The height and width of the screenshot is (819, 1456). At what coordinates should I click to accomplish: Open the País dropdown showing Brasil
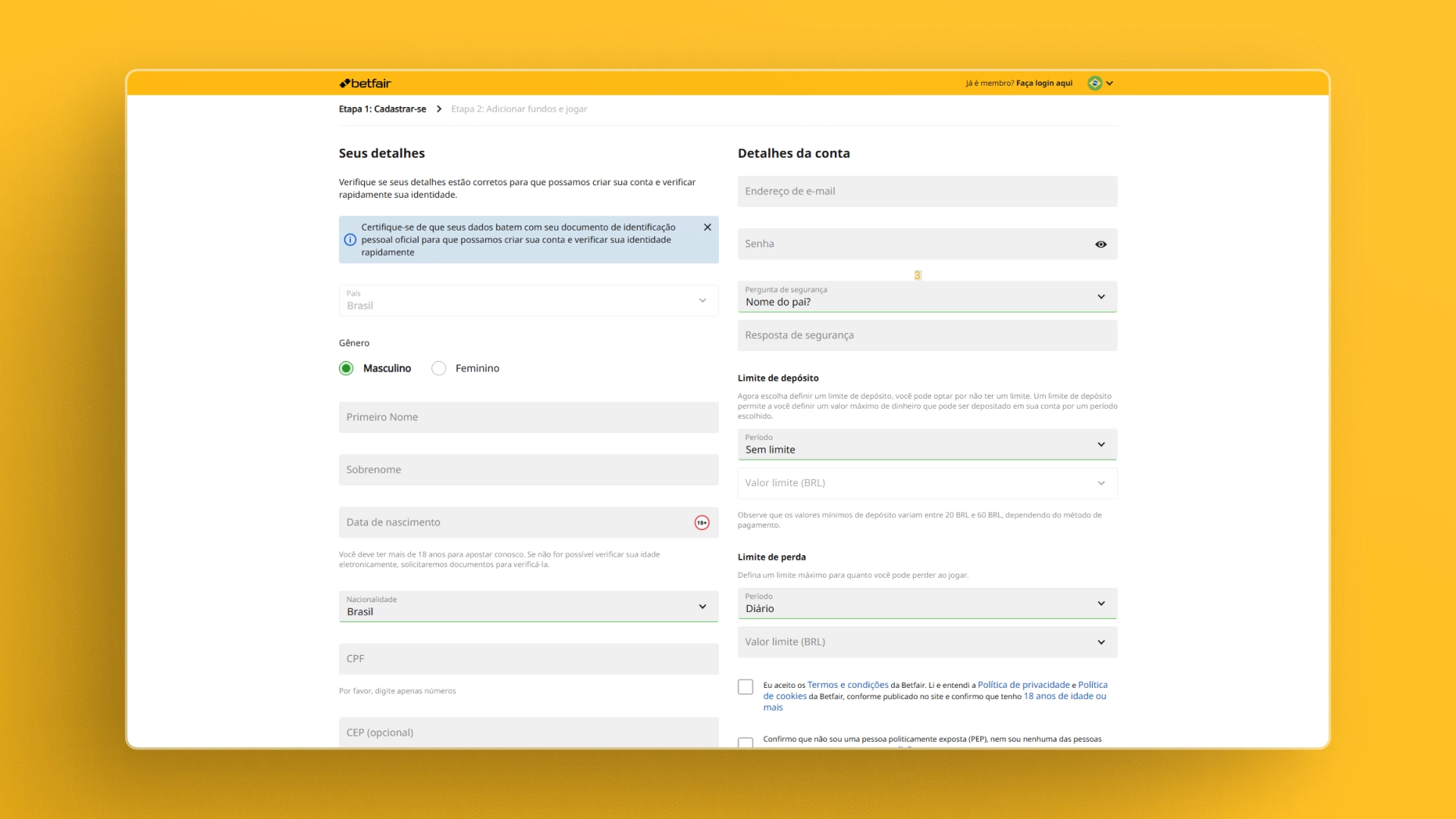click(x=529, y=300)
